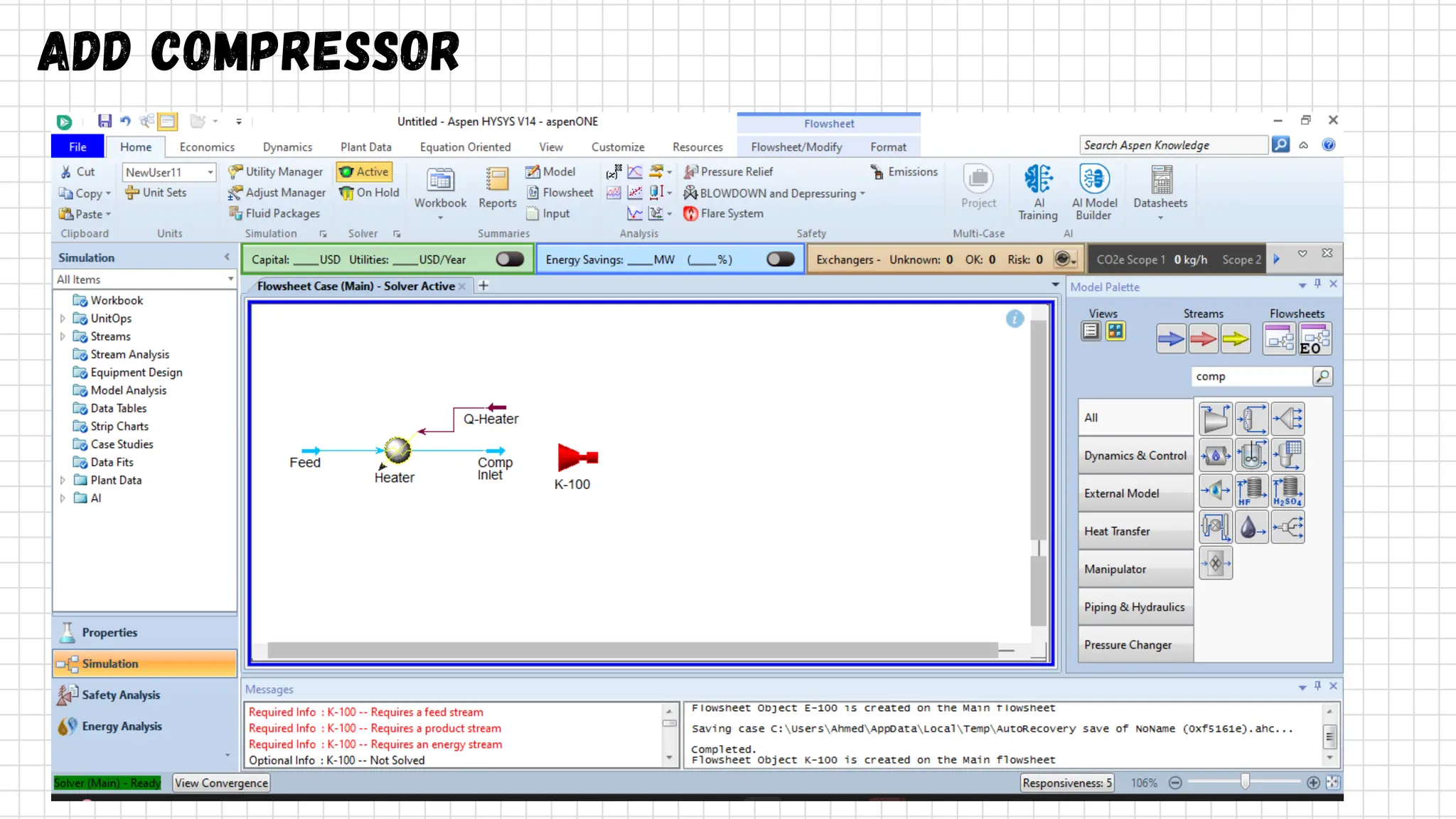Image resolution: width=1456 pixels, height=819 pixels.
Task: Expand the Streams tree node
Action: [x=63, y=336]
